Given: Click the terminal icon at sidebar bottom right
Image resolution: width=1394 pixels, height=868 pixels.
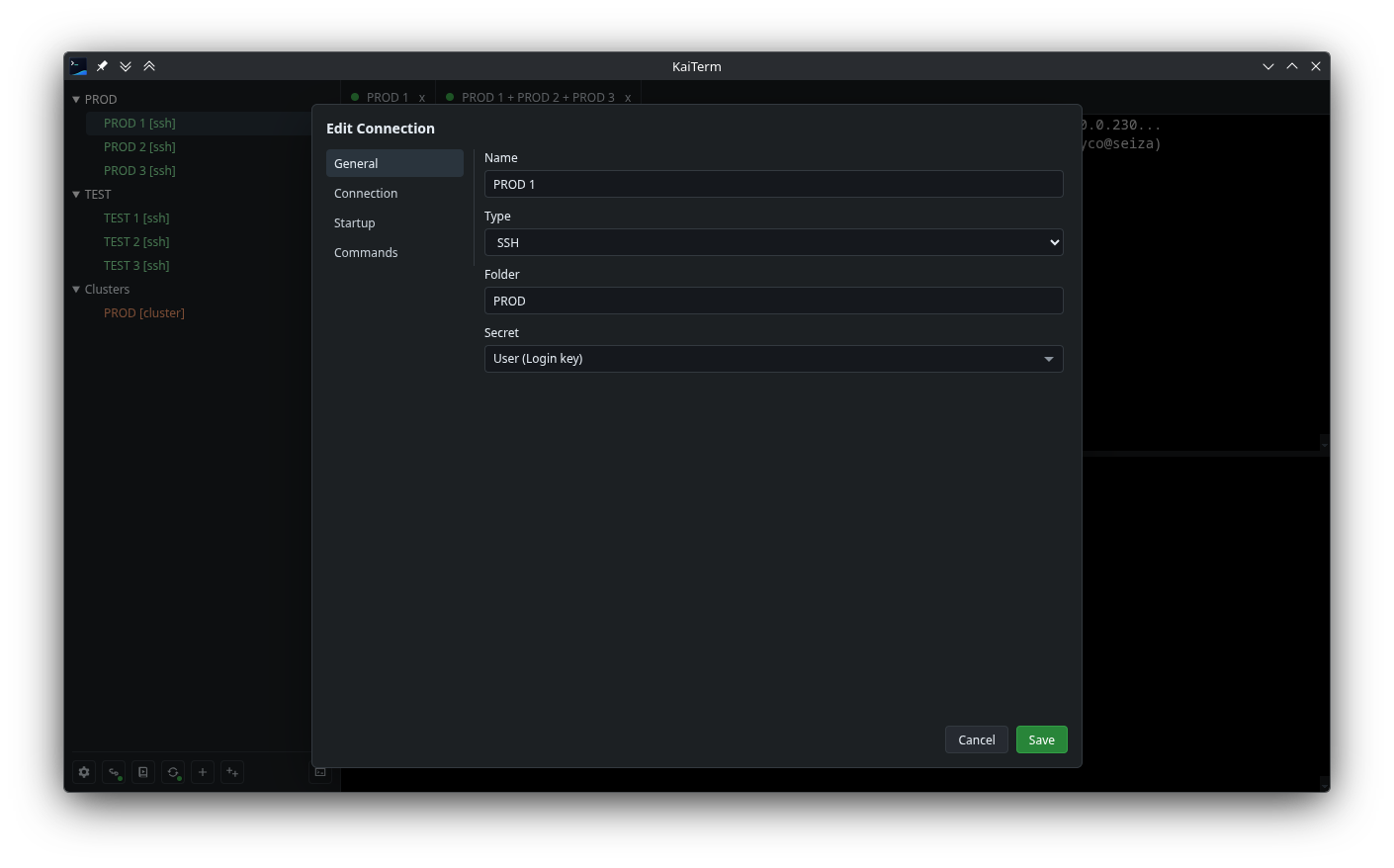Looking at the screenshot, I should (320, 772).
